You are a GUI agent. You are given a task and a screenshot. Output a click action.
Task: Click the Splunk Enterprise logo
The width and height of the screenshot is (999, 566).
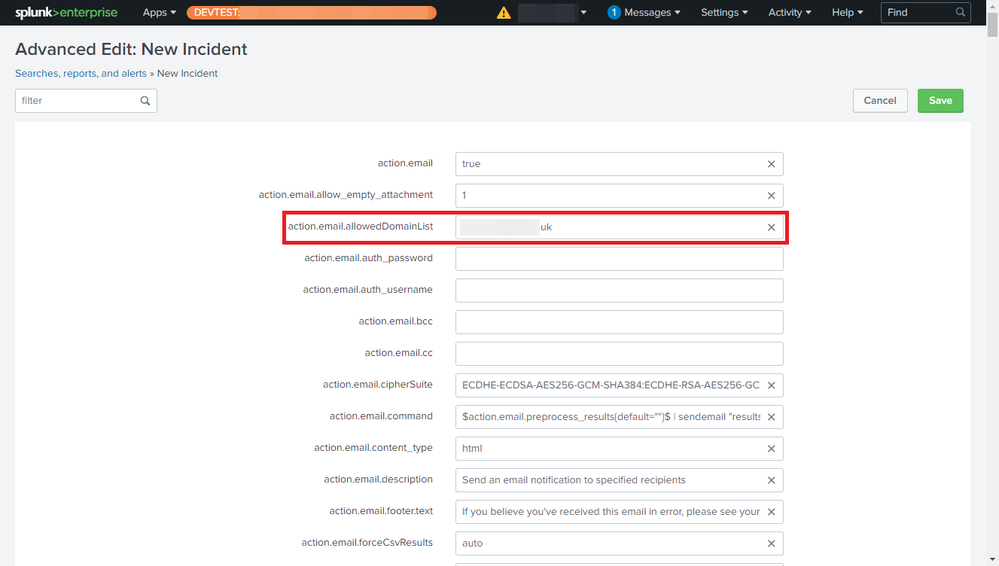[66, 12]
